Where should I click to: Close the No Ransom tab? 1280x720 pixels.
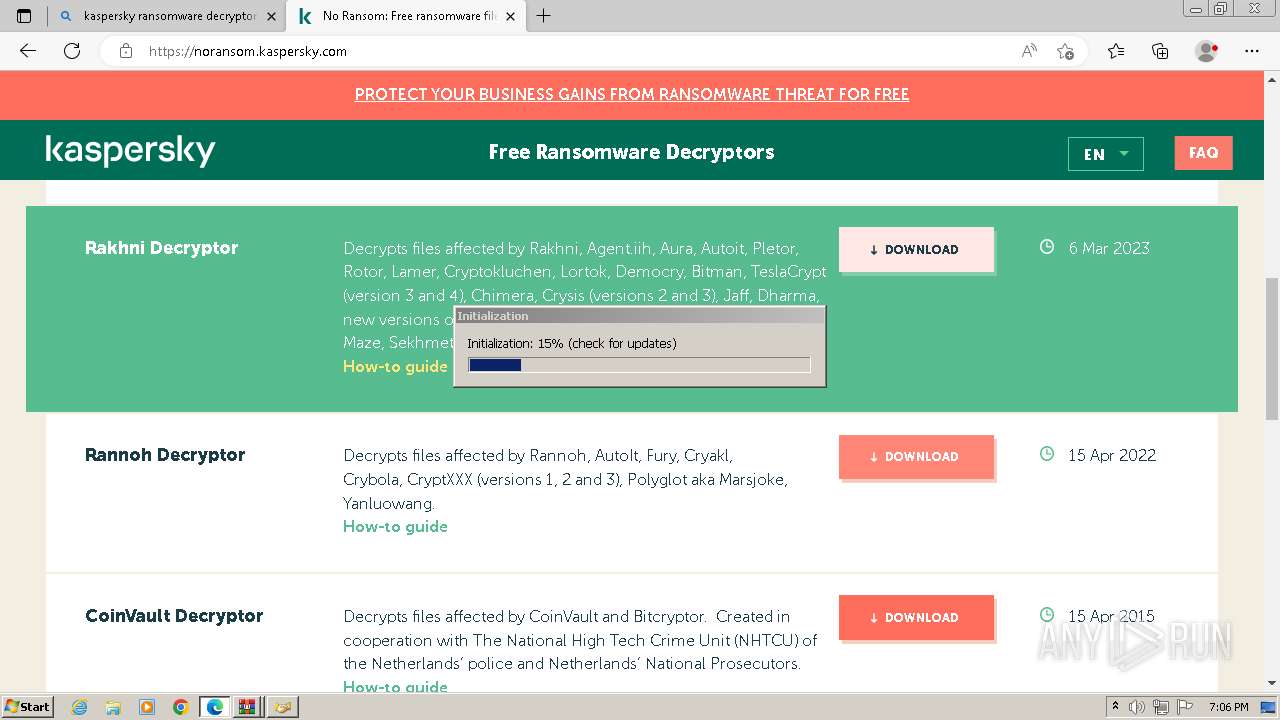point(512,16)
